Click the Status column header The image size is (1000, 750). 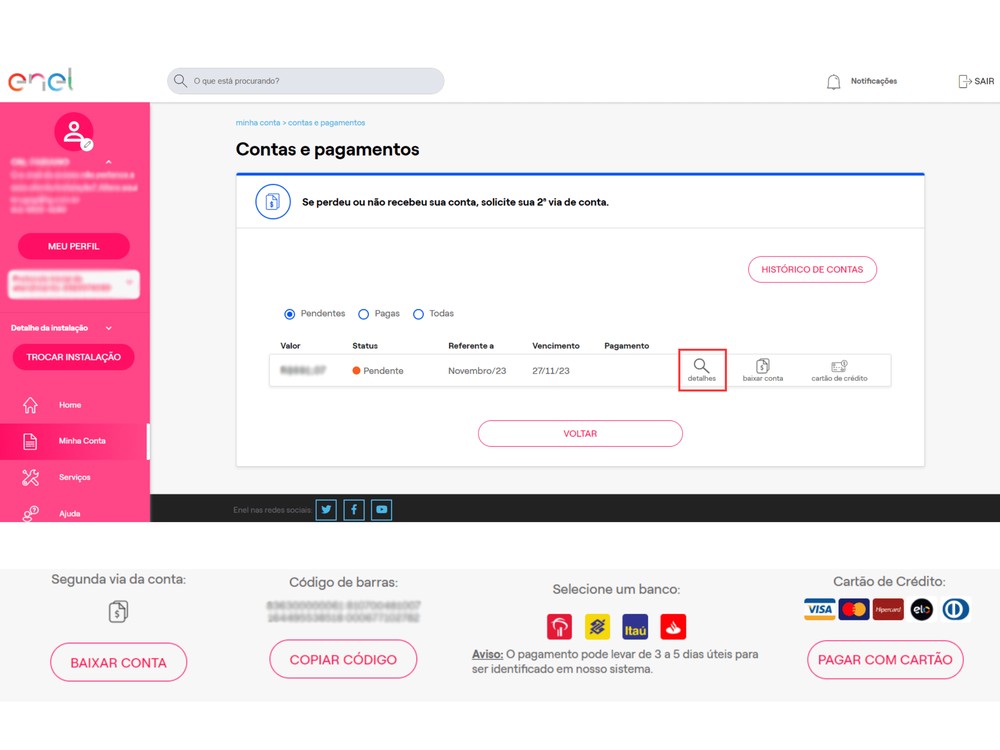pos(365,346)
